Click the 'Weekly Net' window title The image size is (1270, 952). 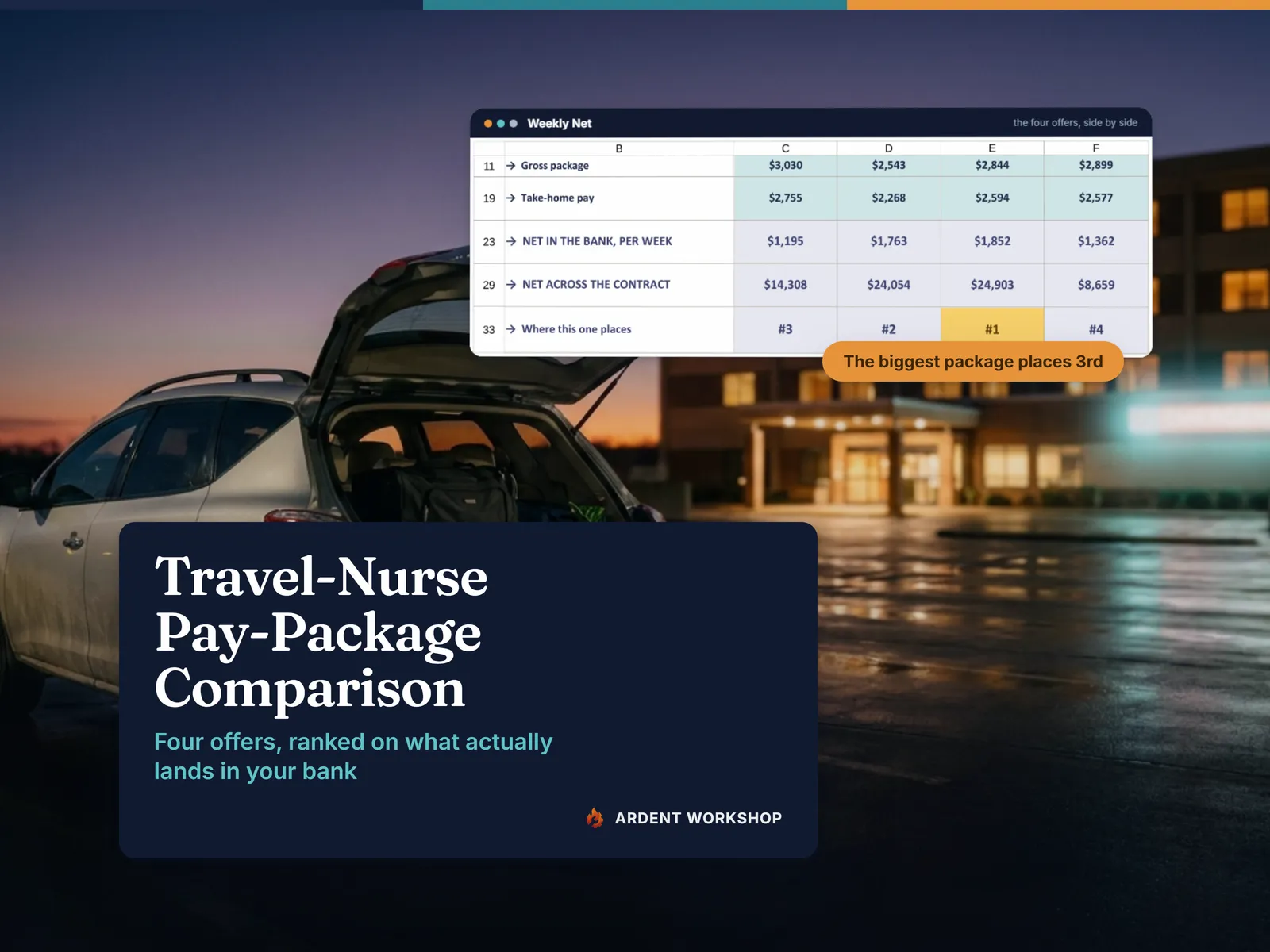click(560, 123)
